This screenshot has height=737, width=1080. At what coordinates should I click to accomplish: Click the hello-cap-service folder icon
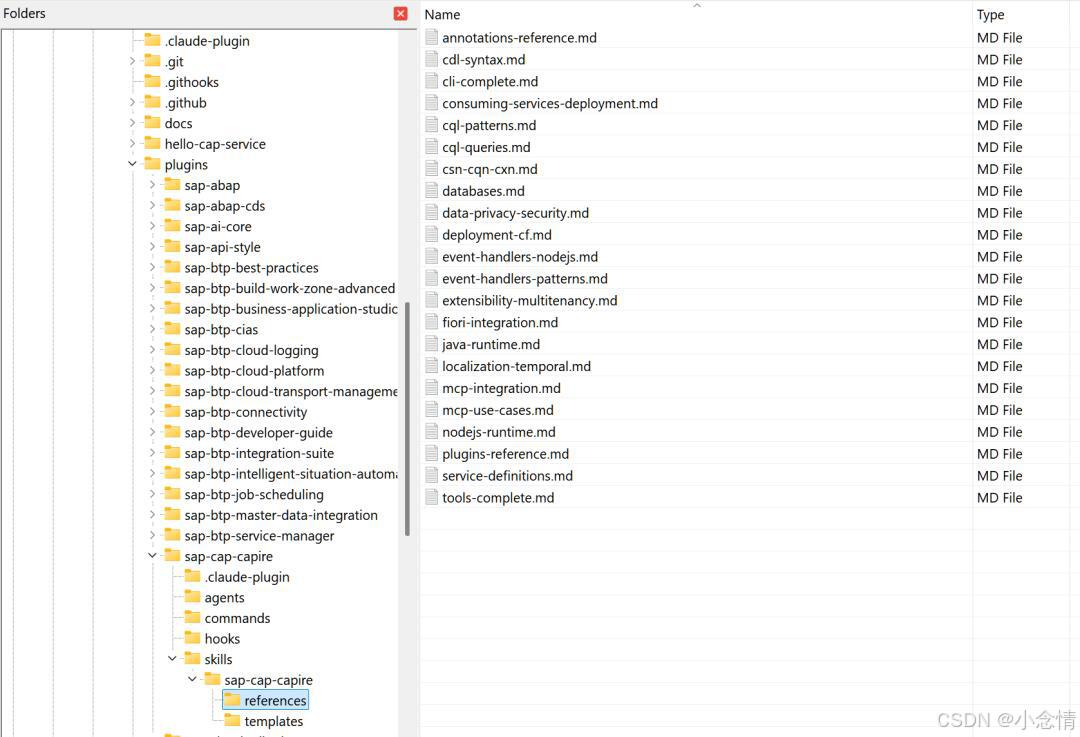152,143
